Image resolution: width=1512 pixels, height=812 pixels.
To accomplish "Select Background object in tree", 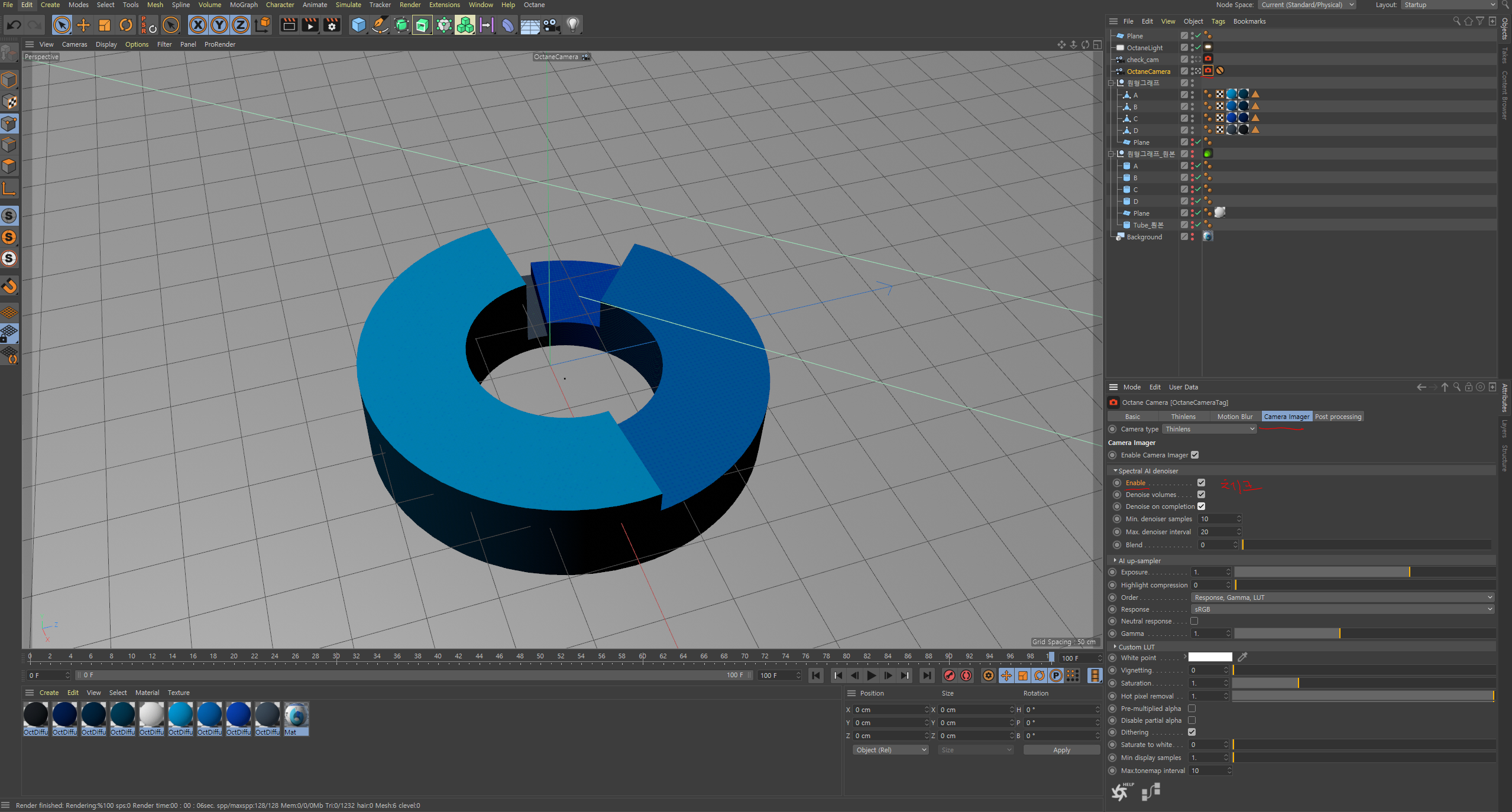I will (x=1144, y=237).
